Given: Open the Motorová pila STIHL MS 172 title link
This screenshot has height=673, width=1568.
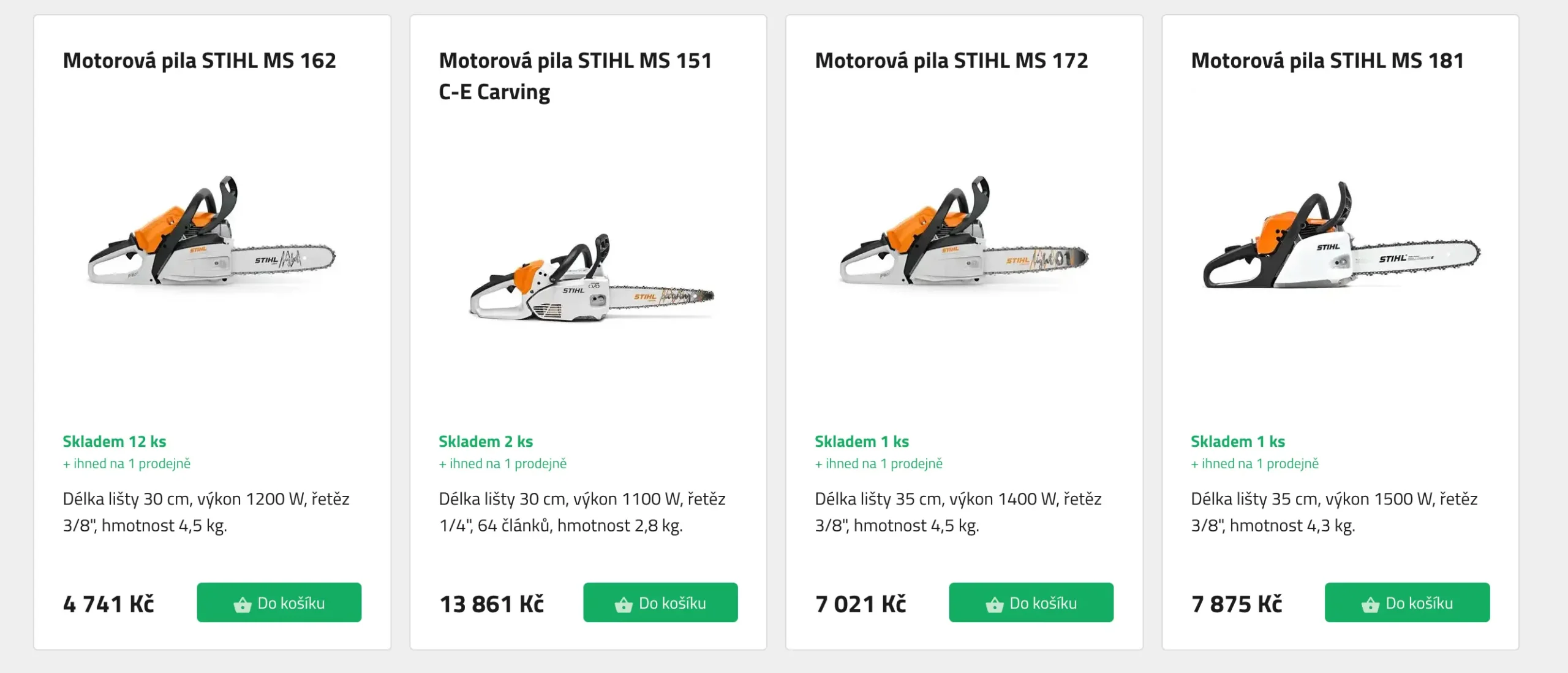Looking at the screenshot, I should tap(951, 61).
